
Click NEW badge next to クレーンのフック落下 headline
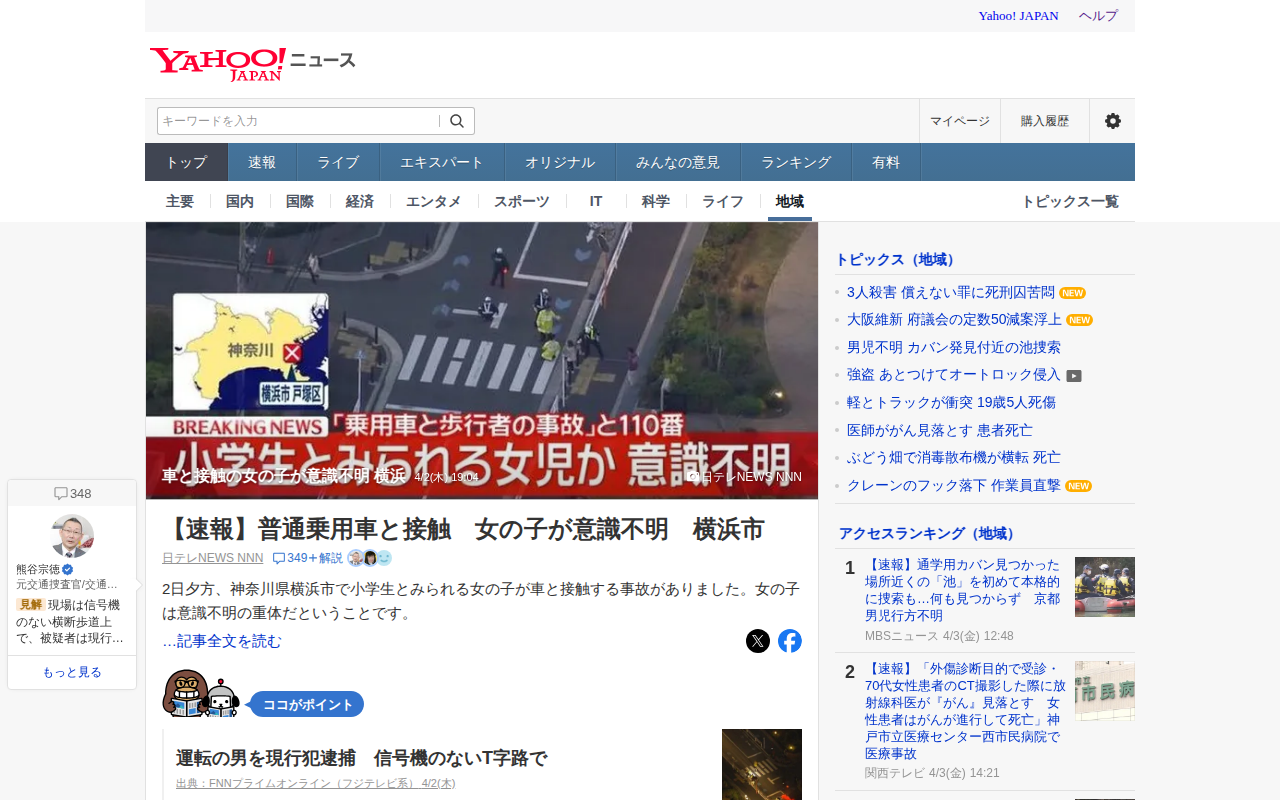click(1078, 486)
